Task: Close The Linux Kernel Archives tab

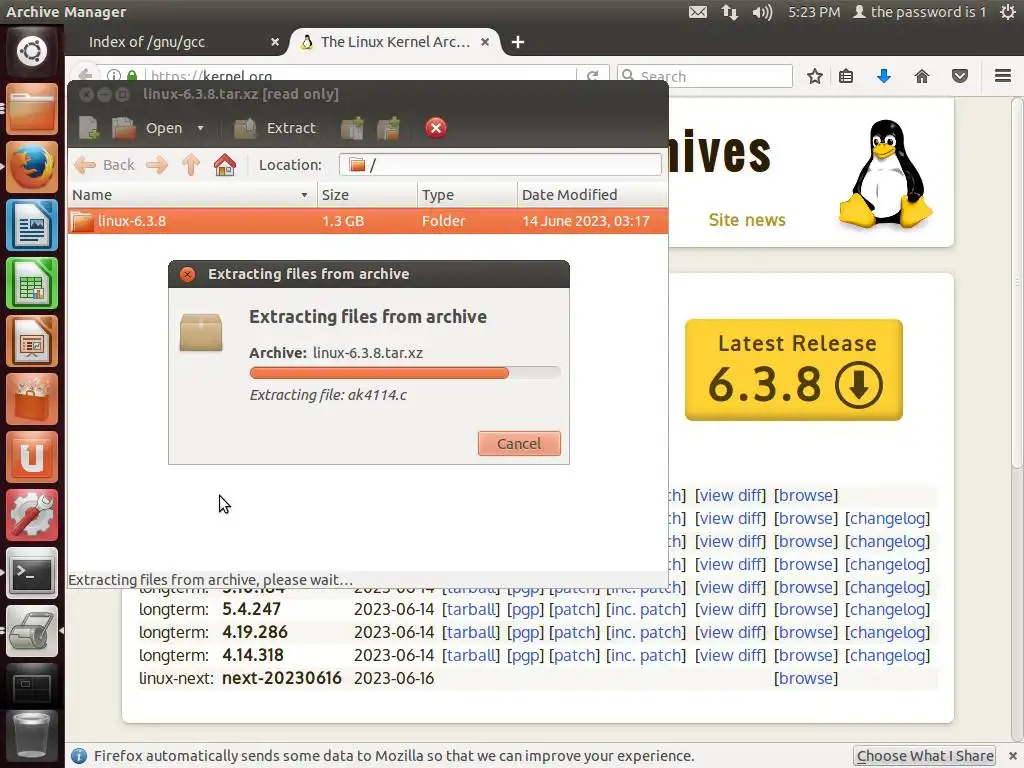Action: pyautogui.click(x=485, y=42)
